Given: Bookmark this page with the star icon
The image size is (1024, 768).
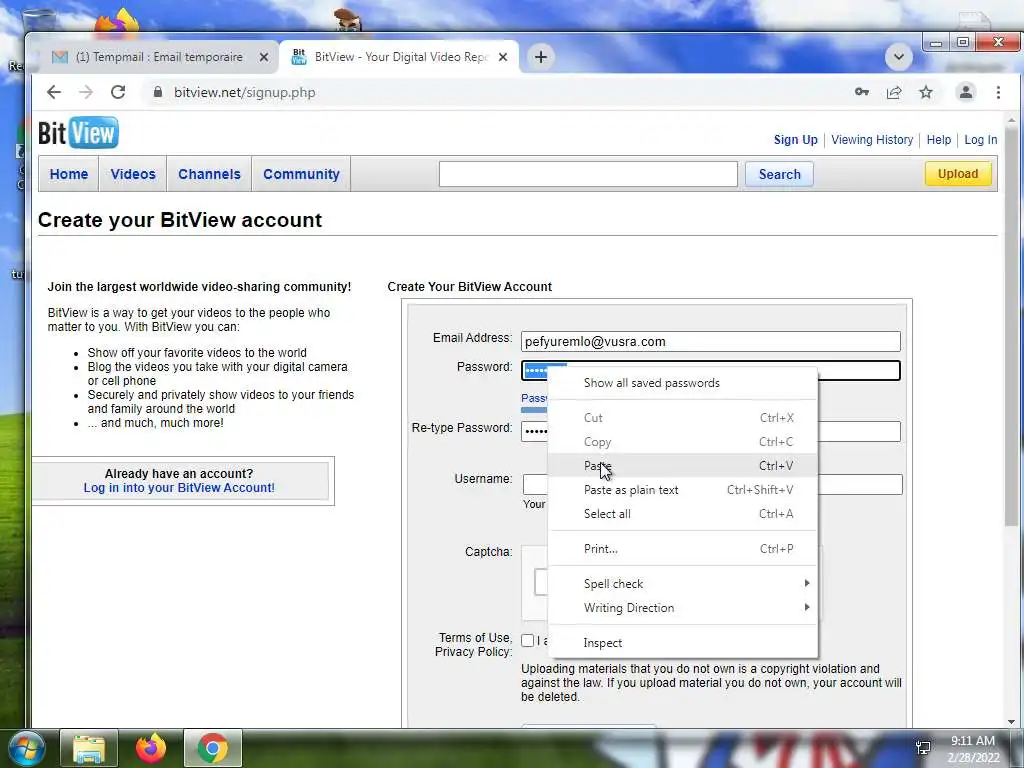Looking at the screenshot, I should coord(926,92).
